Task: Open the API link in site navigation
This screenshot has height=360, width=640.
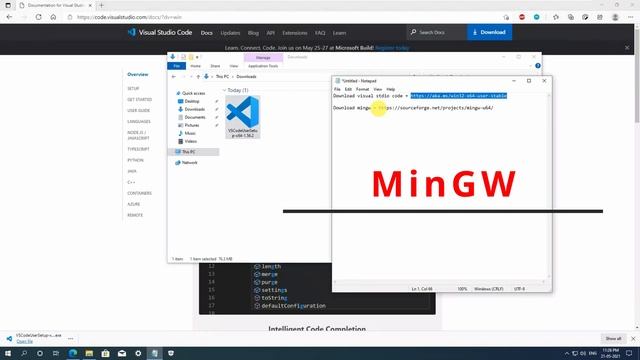Action: tap(270, 33)
